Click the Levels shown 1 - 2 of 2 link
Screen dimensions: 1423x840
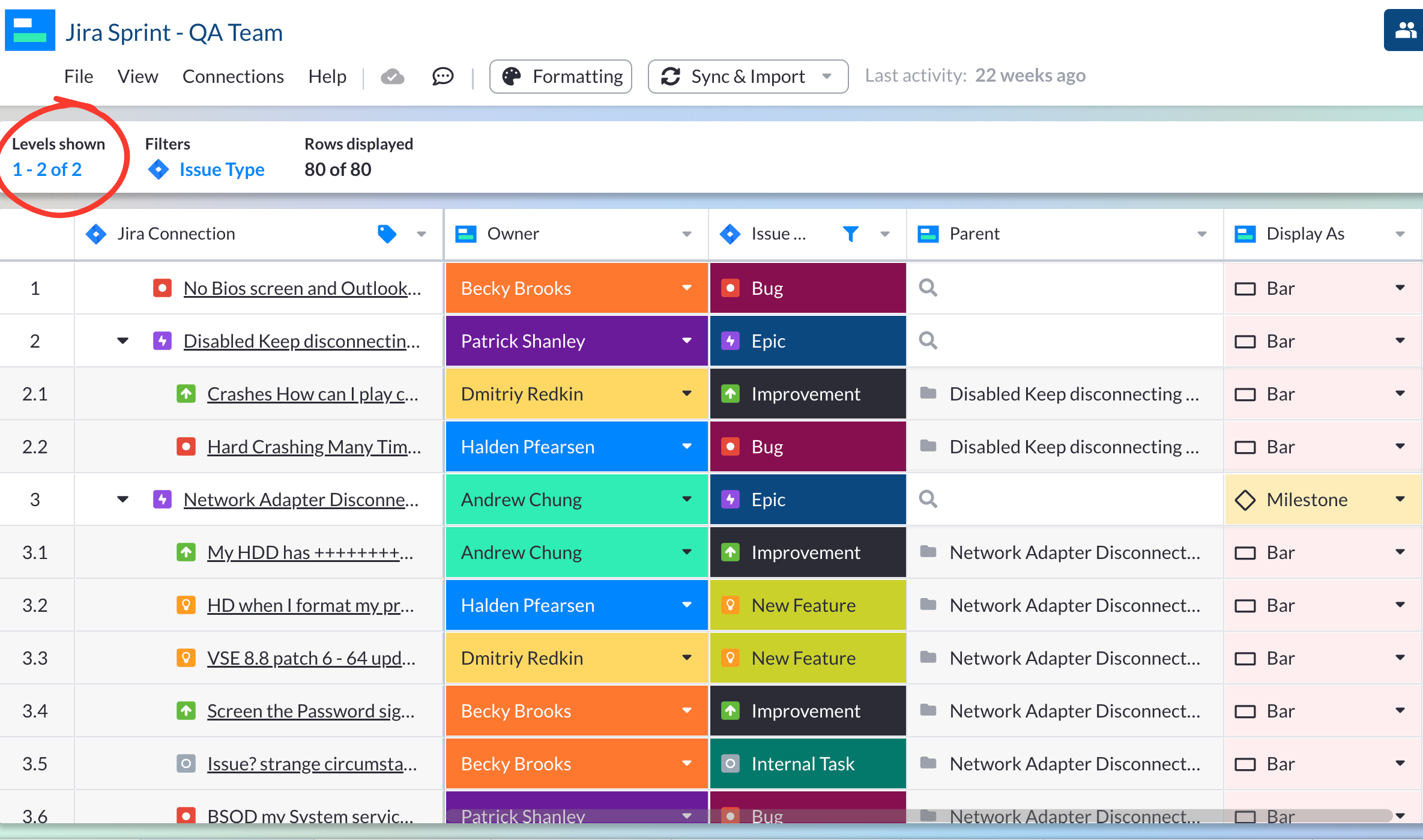(47, 169)
